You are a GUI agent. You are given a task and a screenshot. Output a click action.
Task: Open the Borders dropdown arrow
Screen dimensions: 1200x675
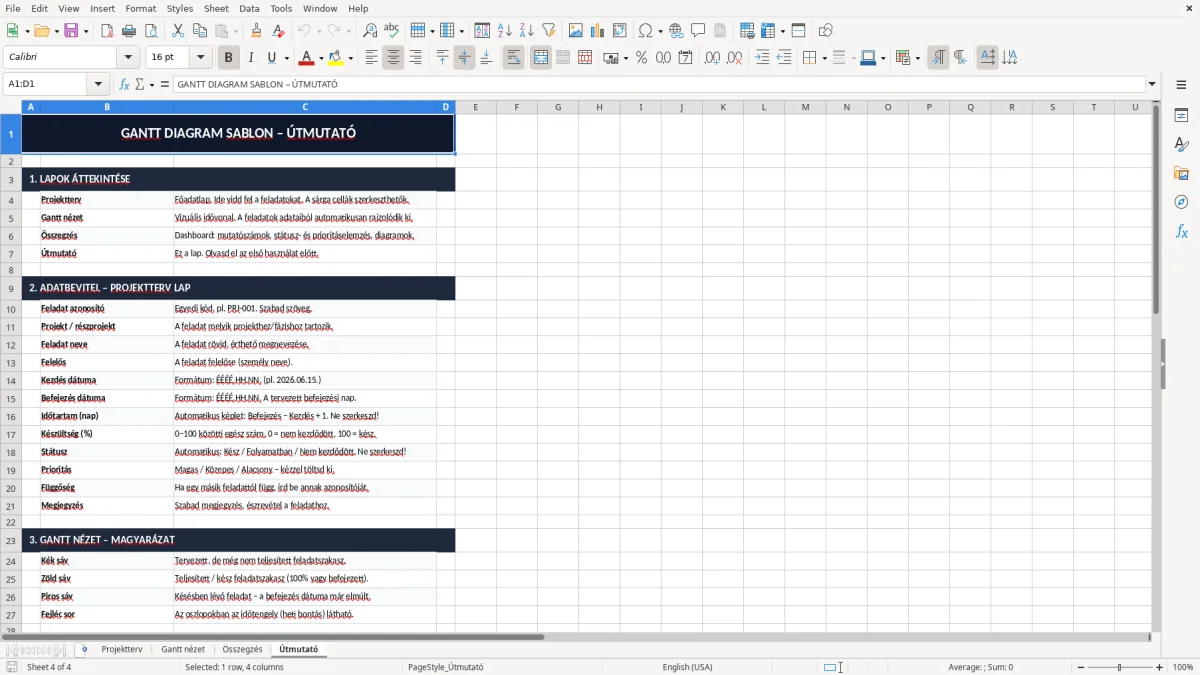[x=824, y=58]
